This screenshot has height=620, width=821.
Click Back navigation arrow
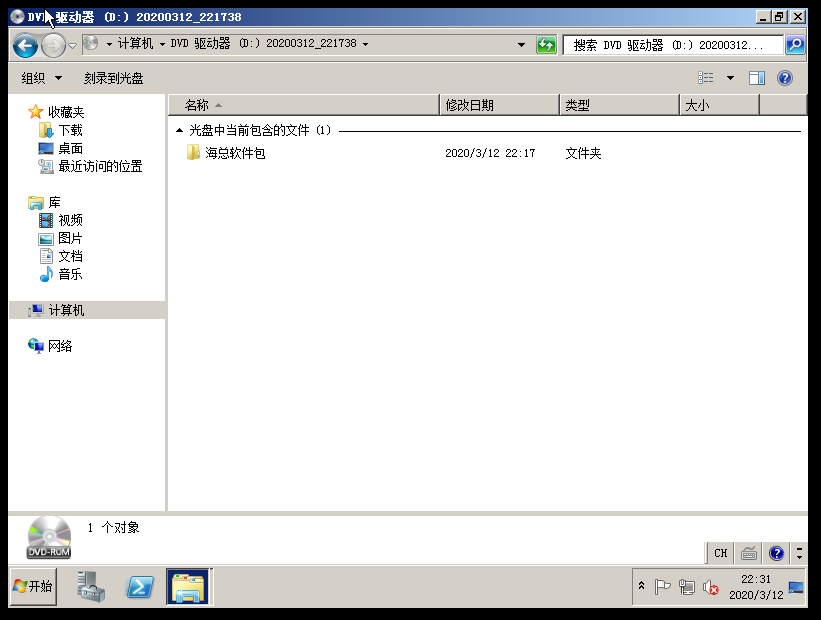tap(24, 45)
